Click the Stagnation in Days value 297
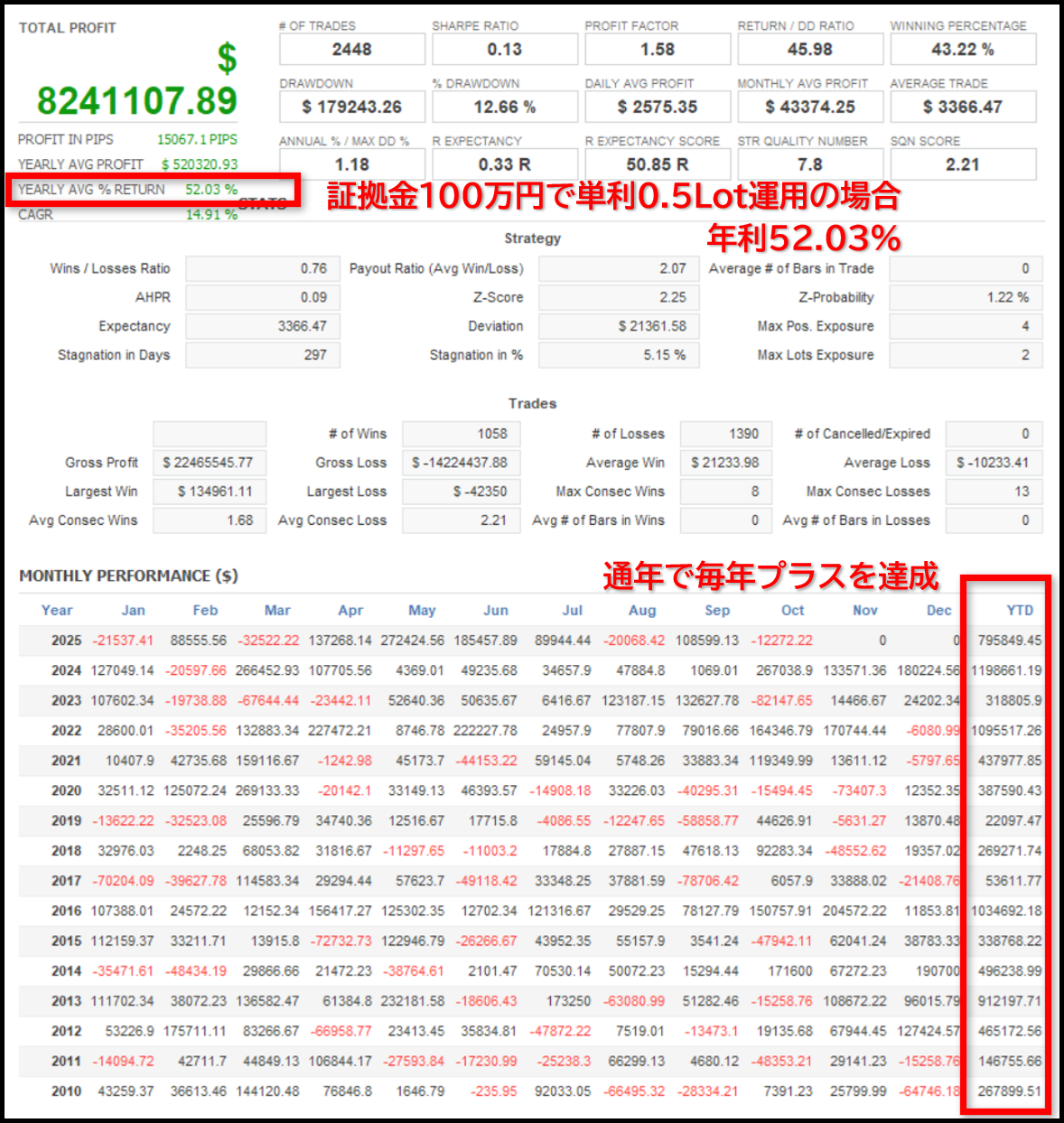Screen dimensions: 1064x1123 pos(263,355)
